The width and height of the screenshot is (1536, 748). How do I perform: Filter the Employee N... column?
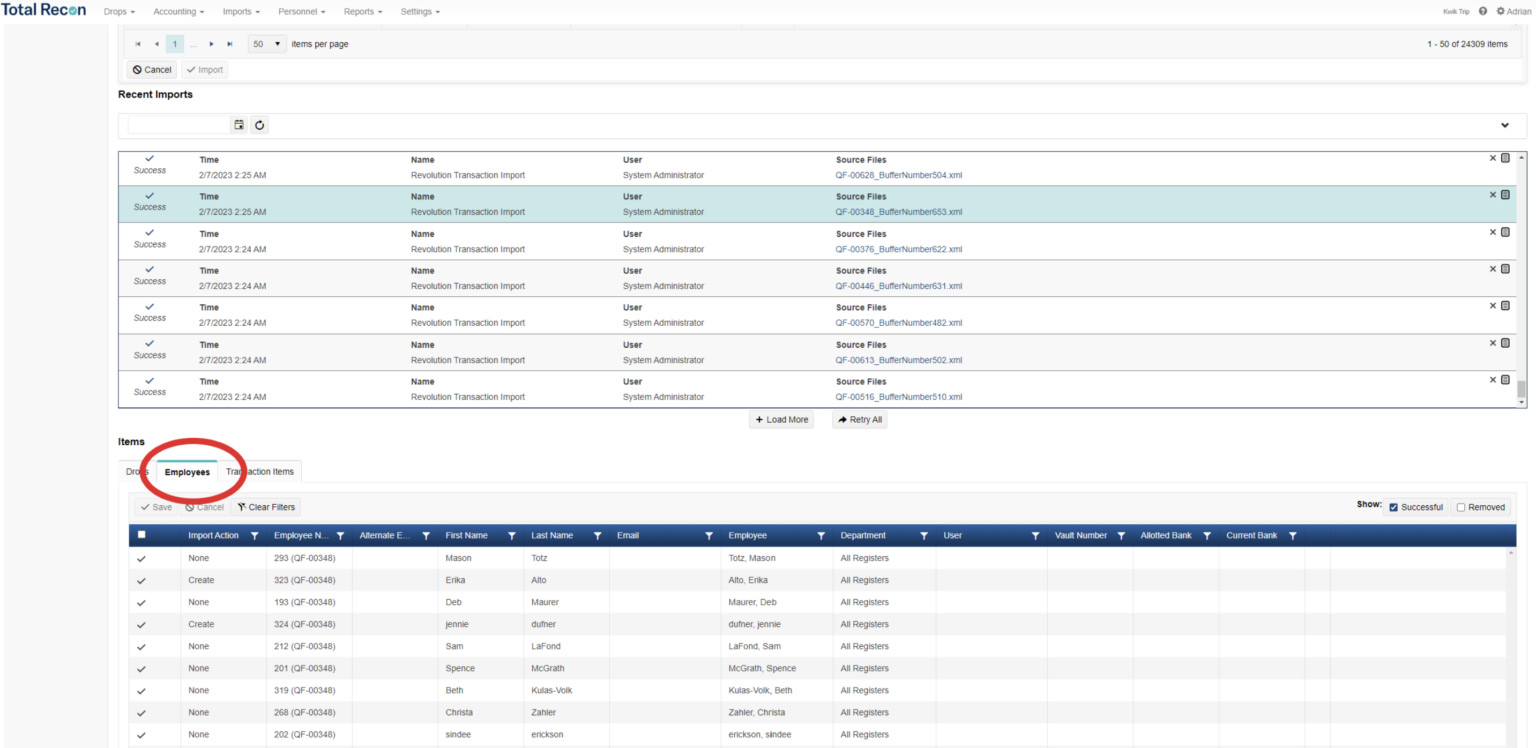[x=340, y=536]
